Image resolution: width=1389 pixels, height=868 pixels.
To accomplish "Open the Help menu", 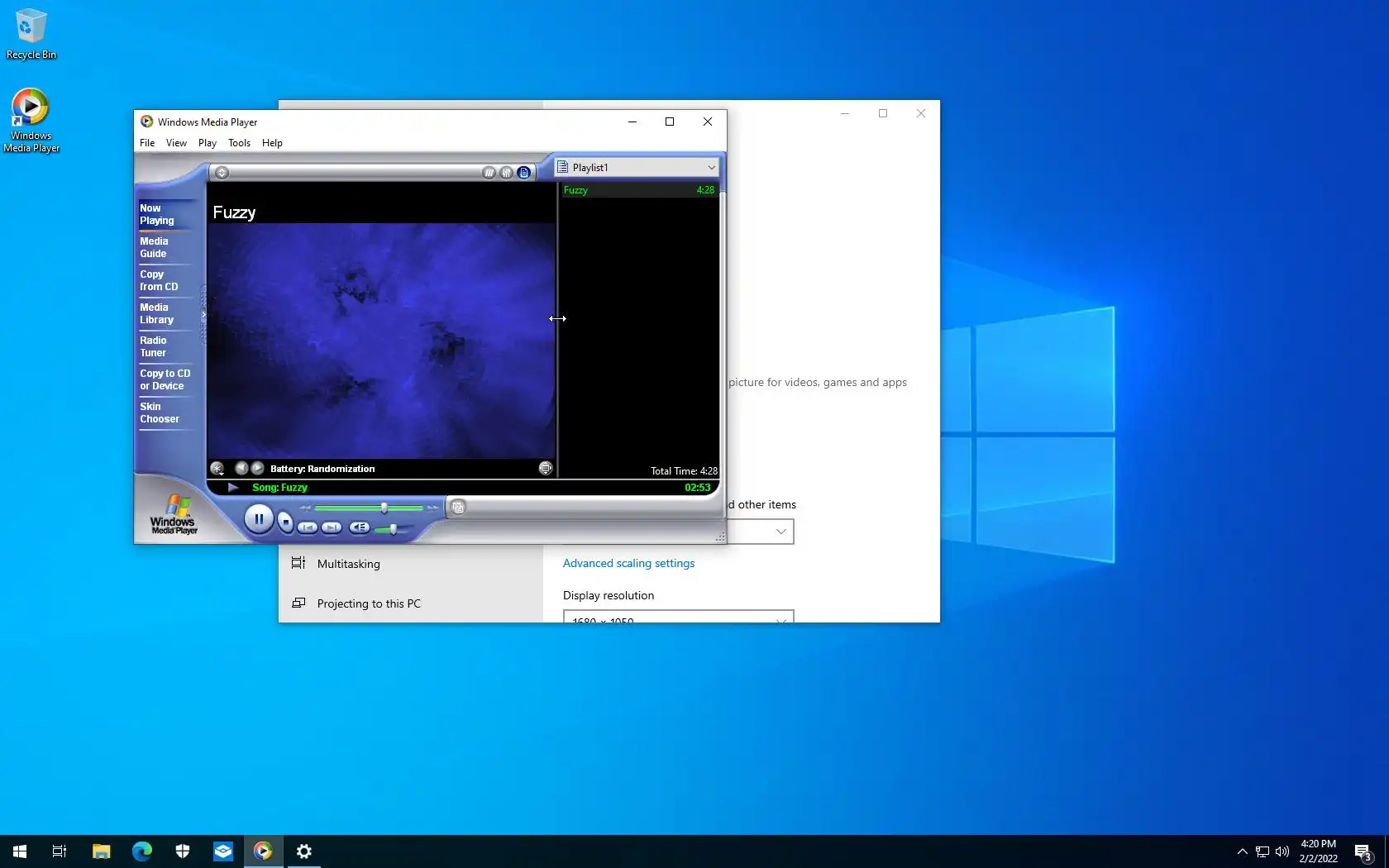I will 272,143.
